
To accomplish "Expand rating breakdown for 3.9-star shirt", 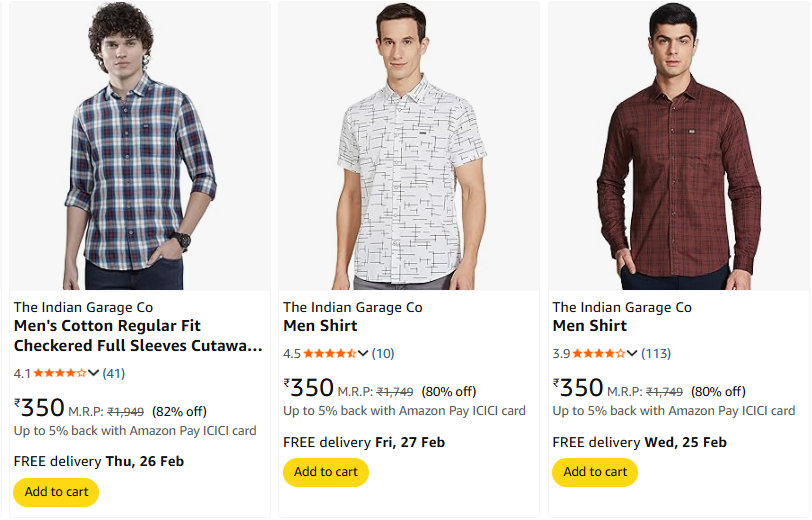I will tap(632, 354).
